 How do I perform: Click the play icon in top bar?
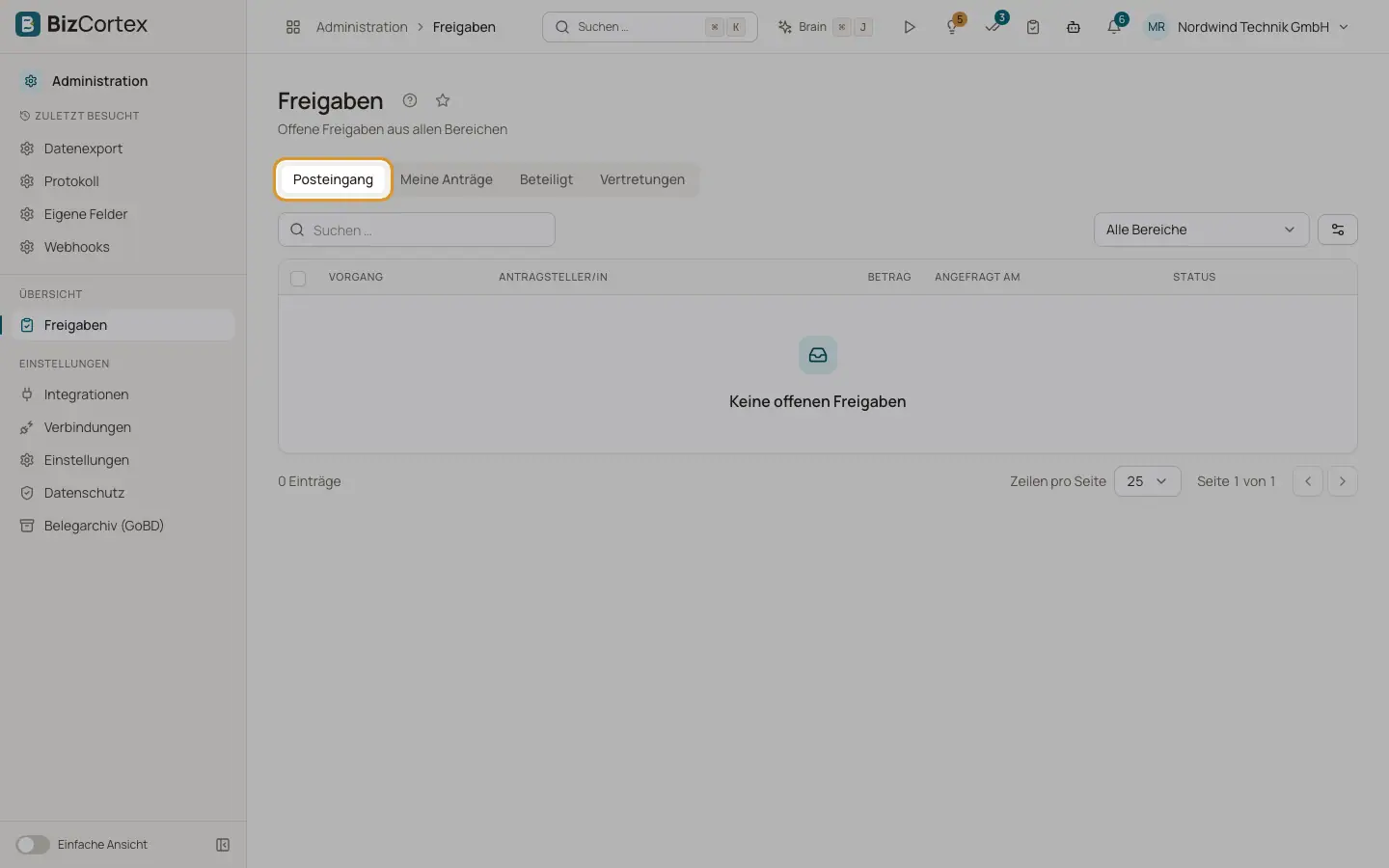910,27
